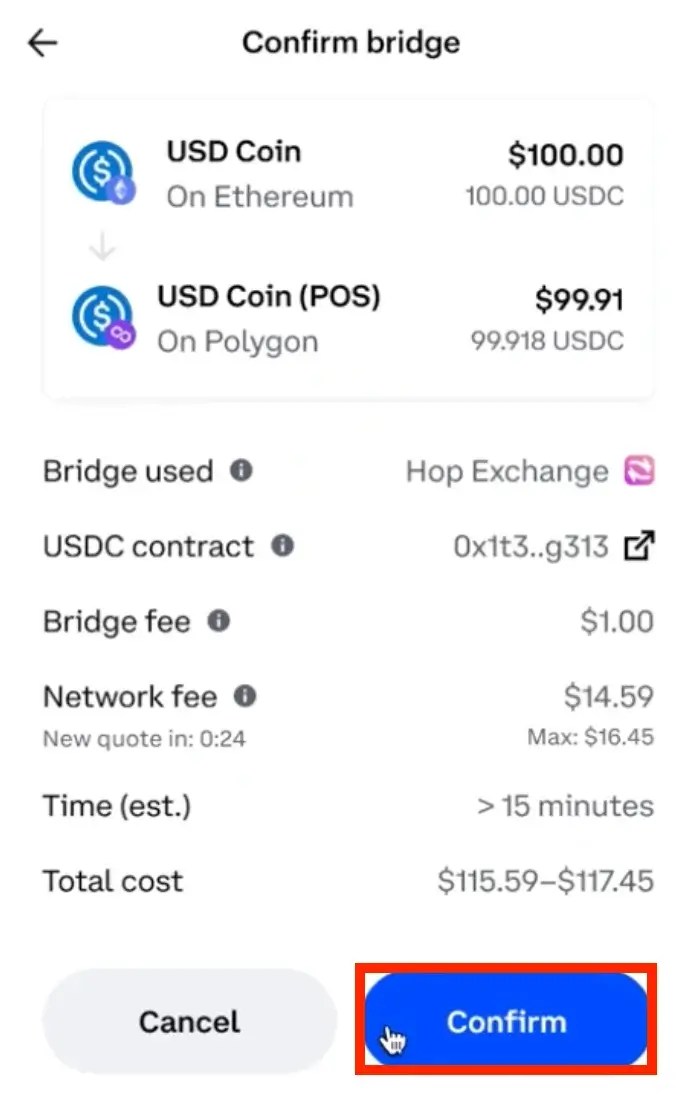The height and width of the screenshot is (1106, 698).
Task: Click the Confirm bridge page title
Action: 351,43
